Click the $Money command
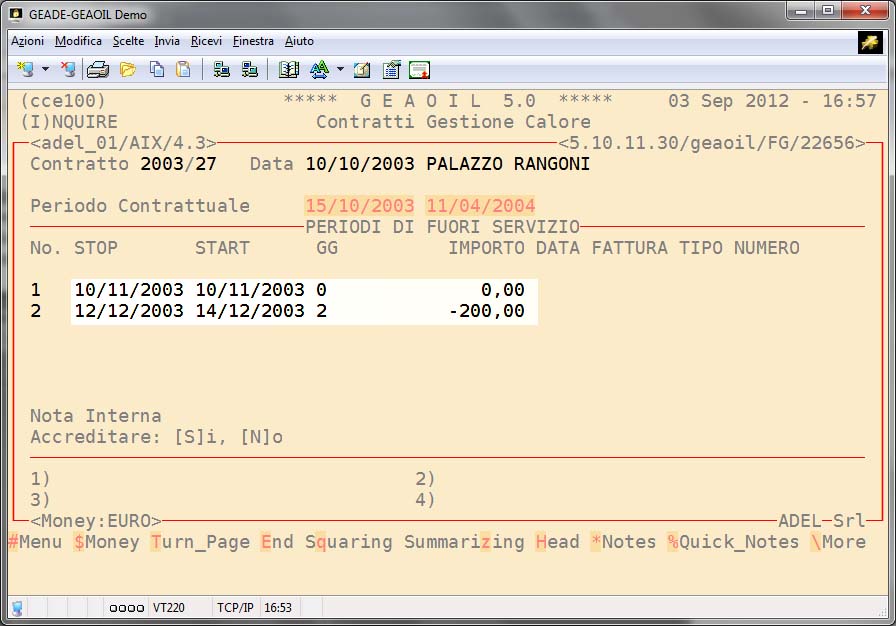Viewport: 896px width, 626px height. click(x=106, y=542)
